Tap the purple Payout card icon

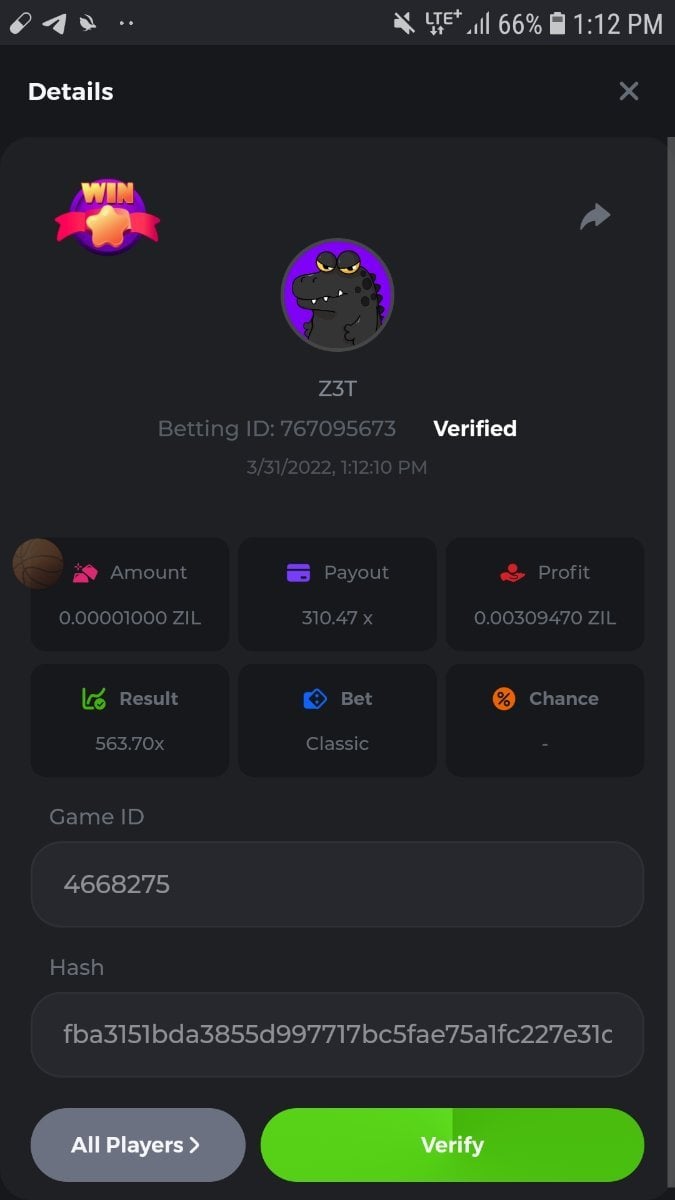tap(298, 573)
